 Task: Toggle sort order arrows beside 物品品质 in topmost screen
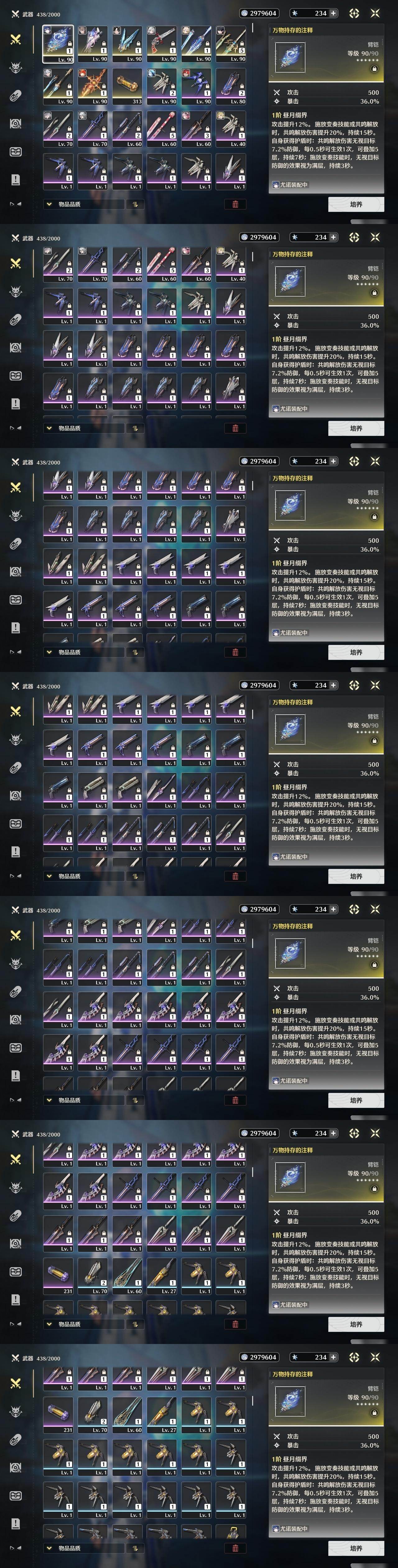coord(135,204)
